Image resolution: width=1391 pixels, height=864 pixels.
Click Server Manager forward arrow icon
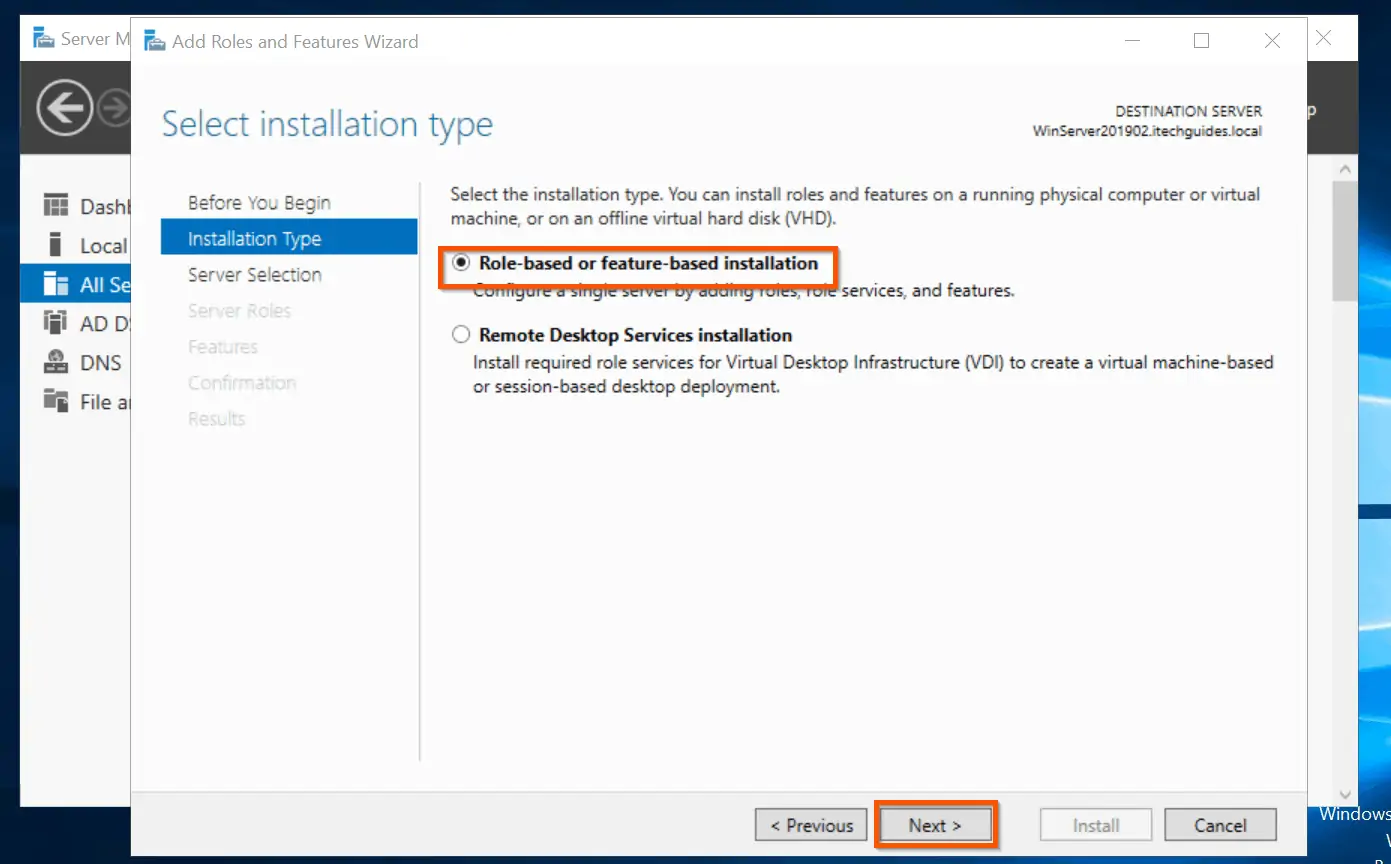(115, 108)
